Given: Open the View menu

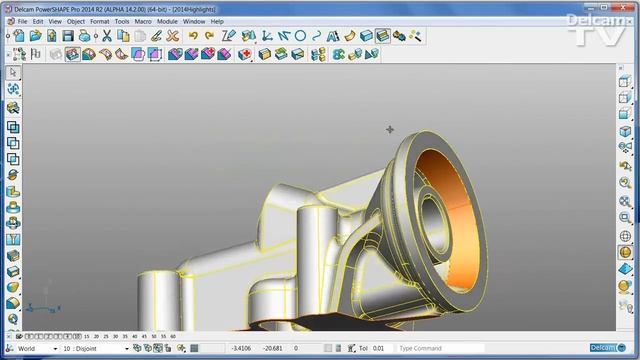Looking at the screenshot, I should (55, 21).
